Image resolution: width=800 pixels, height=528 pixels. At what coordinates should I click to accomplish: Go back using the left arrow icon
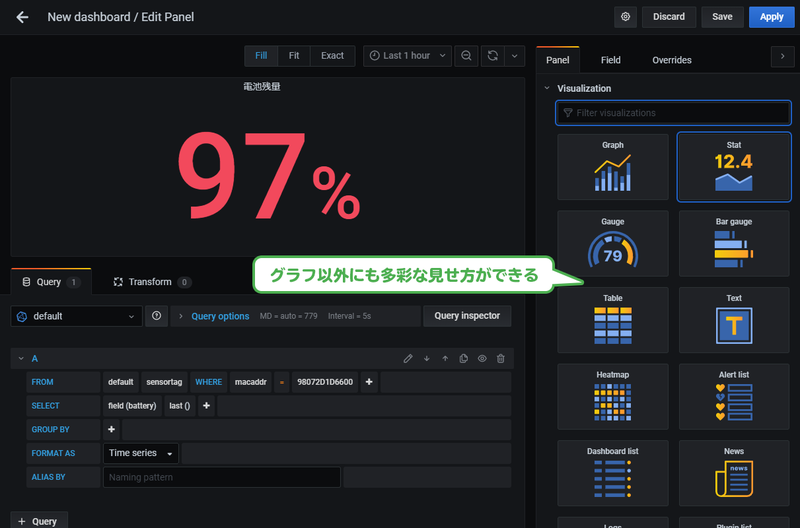tap(22, 17)
